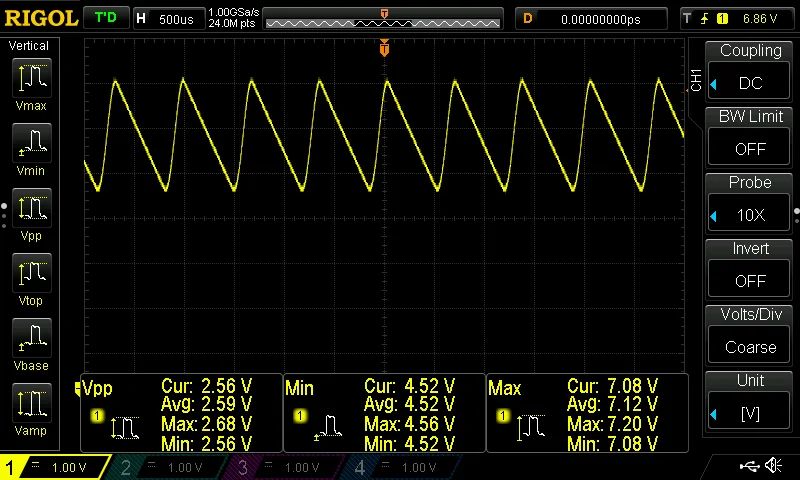This screenshot has width=800, height=480.
Task: Click the horizontal timebase 500us field
Action: tap(169, 19)
